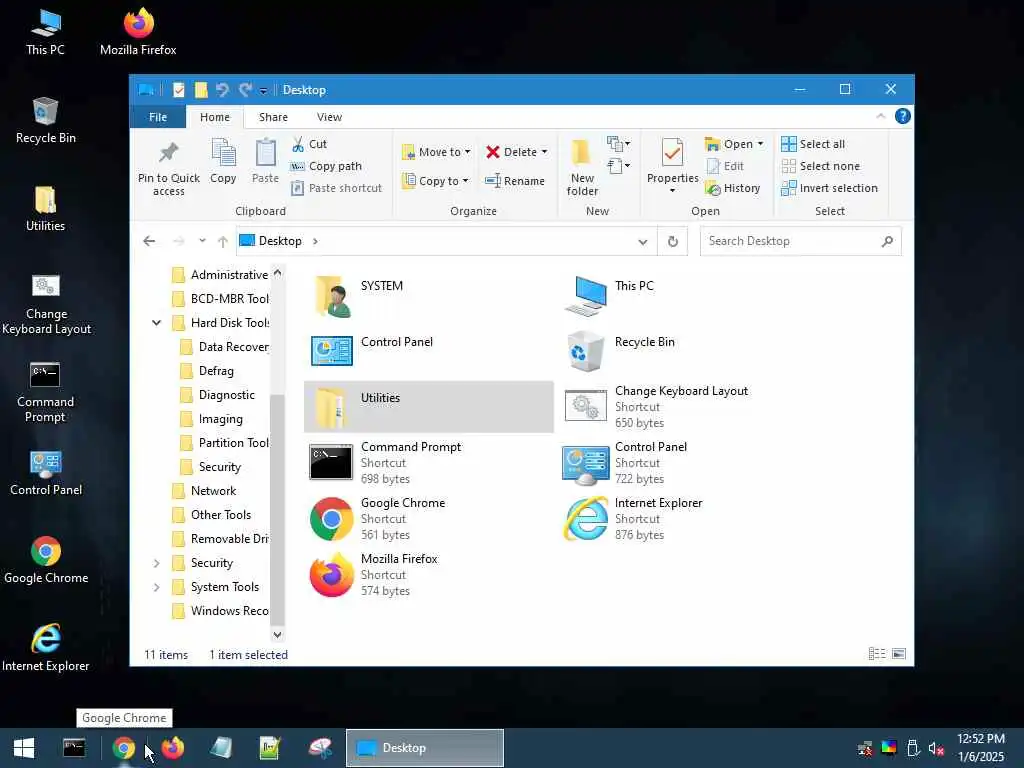Viewport: 1024px width, 768px height.
Task: Select the Utilities folder in file list
Action: (x=428, y=407)
